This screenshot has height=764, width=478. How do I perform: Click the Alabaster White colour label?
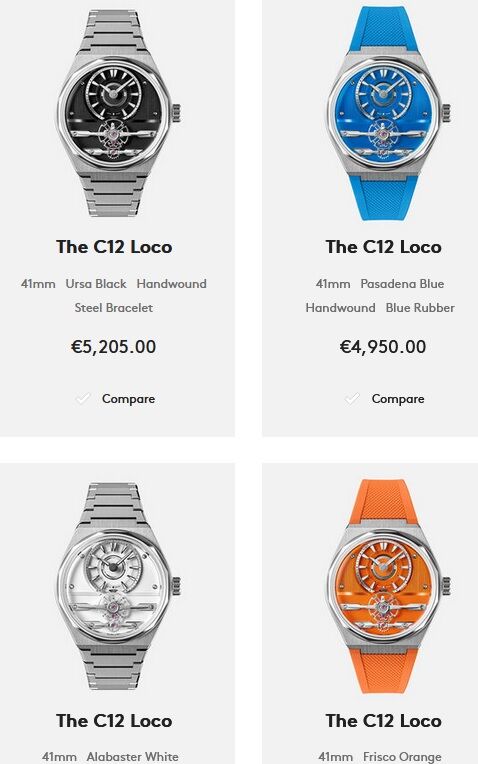tap(133, 757)
